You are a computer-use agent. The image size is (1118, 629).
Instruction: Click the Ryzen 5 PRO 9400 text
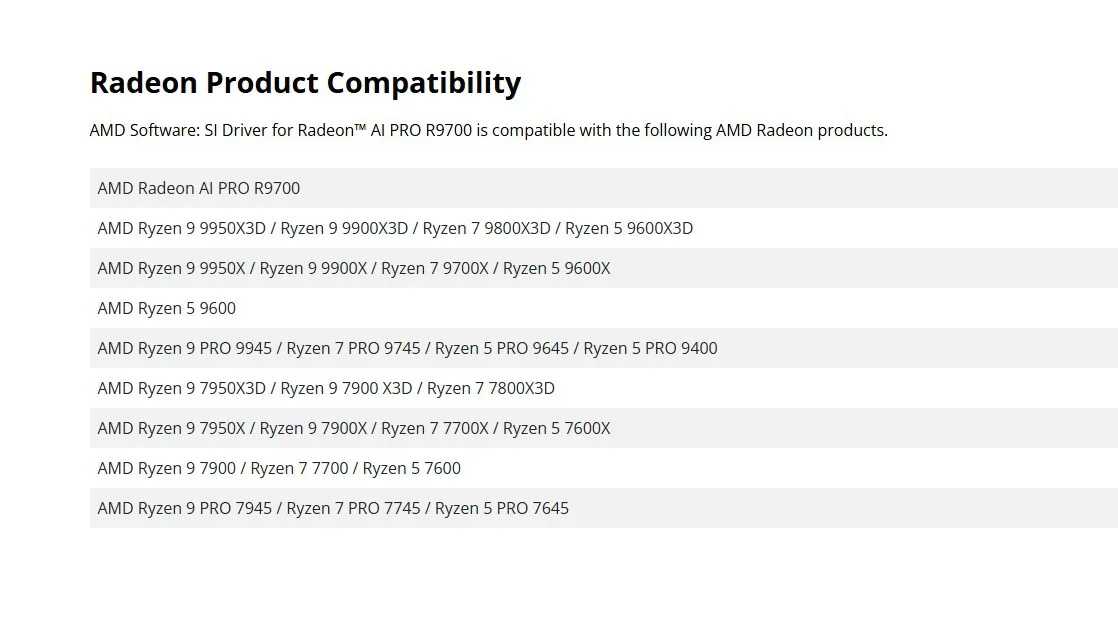650,348
